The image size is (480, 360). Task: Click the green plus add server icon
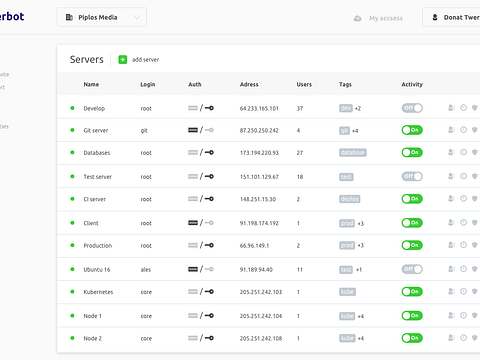pos(123,60)
